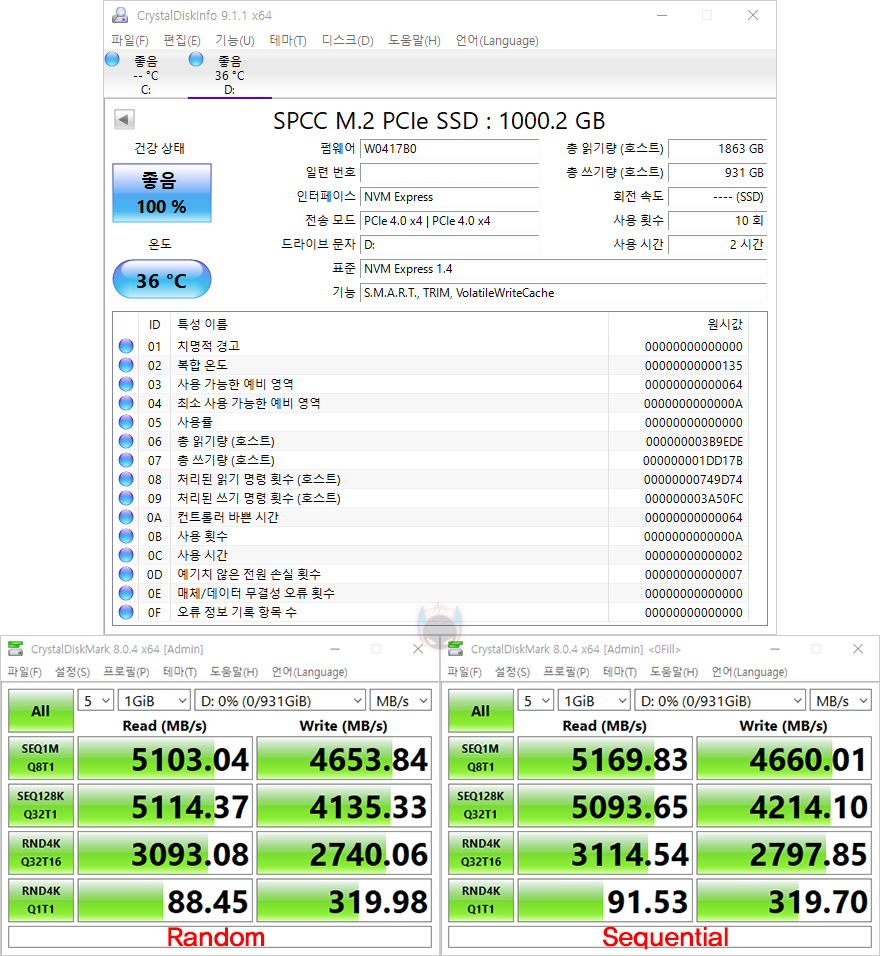
Task: Open 디스크(D) menu in CrystalDiskInfo
Action: point(348,41)
